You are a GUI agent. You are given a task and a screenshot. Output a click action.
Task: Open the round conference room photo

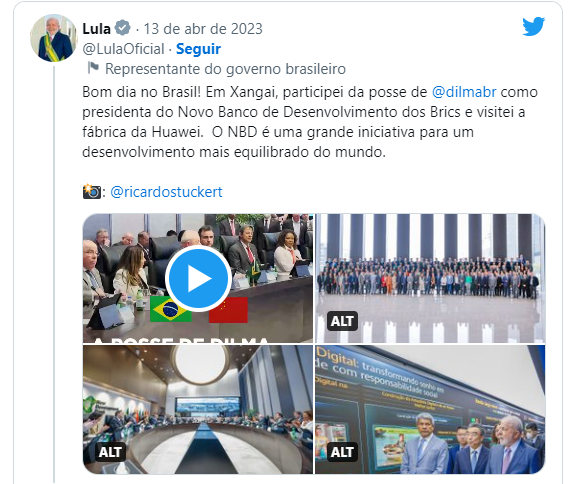198,409
